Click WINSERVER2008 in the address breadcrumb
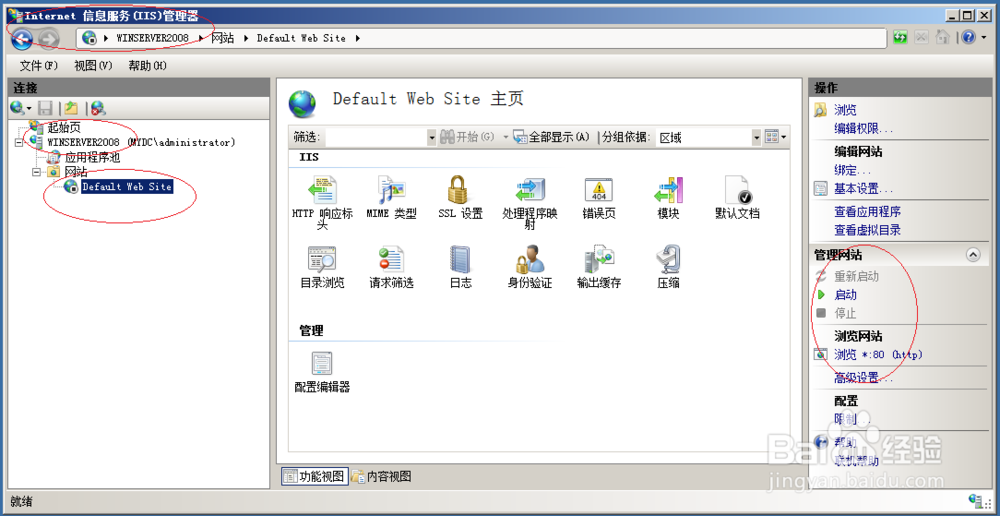This screenshot has height=516, width=1000. pyautogui.click(x=152, y=38)
